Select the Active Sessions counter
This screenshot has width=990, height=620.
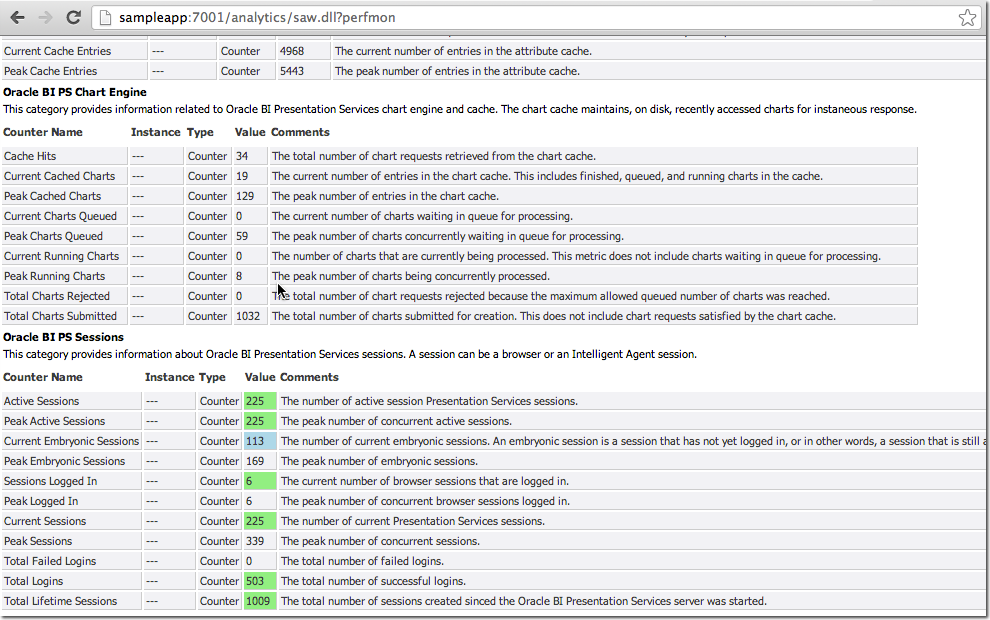(41, 400)
